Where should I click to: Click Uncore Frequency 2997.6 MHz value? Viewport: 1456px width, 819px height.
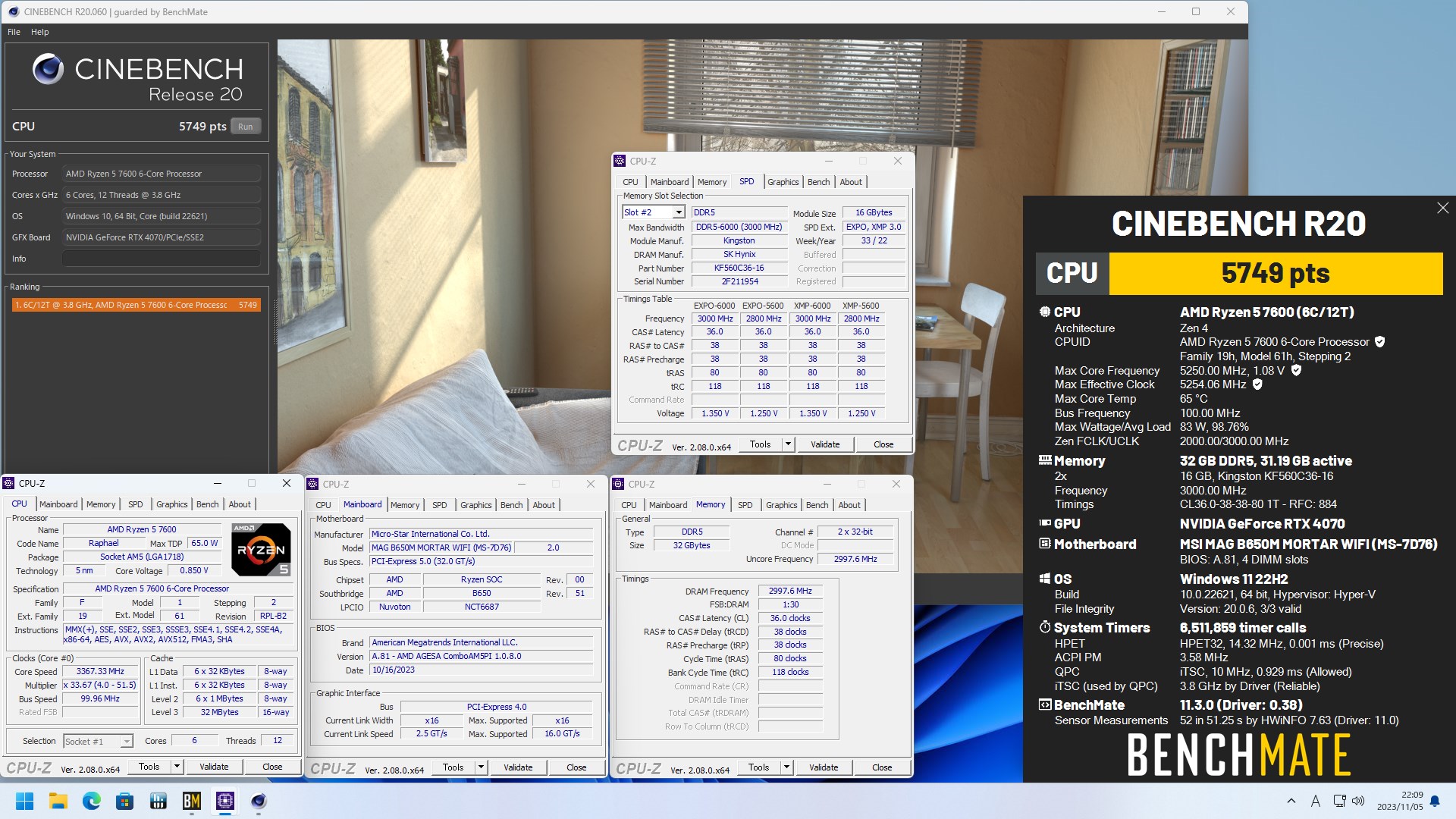point(855,559)
